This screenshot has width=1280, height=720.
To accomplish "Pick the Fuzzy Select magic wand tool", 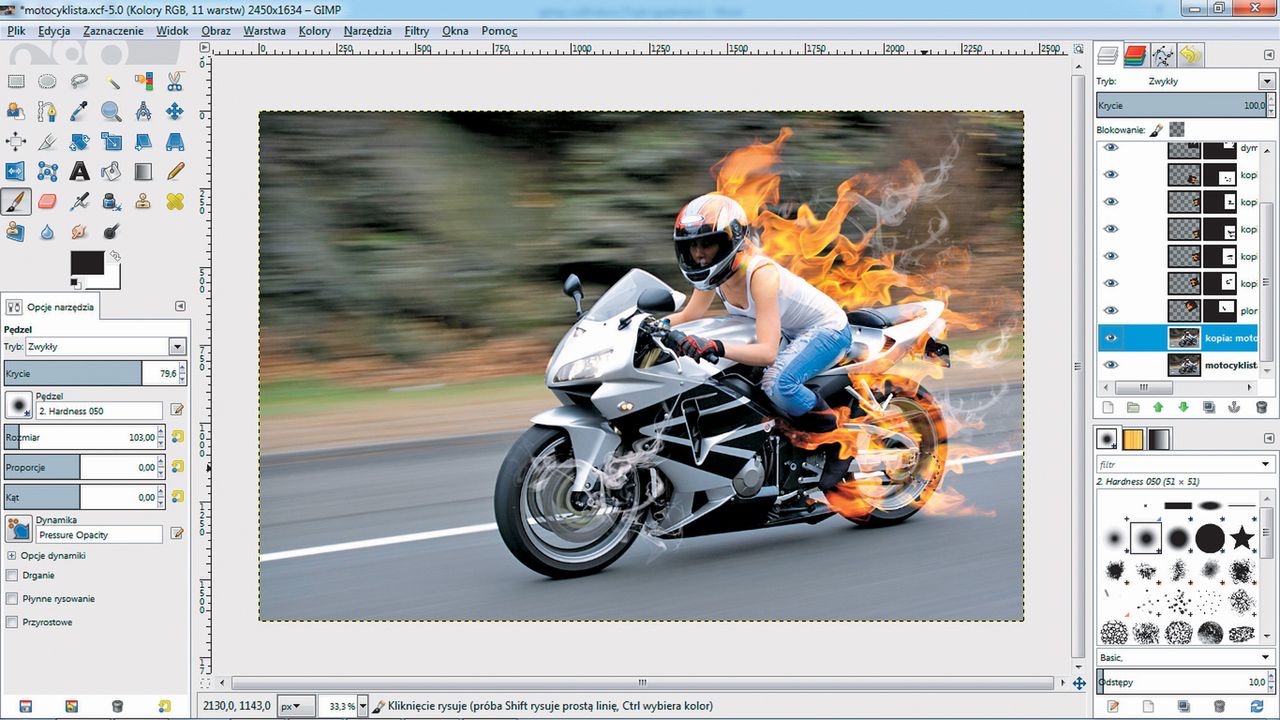I will click(x=111, y=82).
